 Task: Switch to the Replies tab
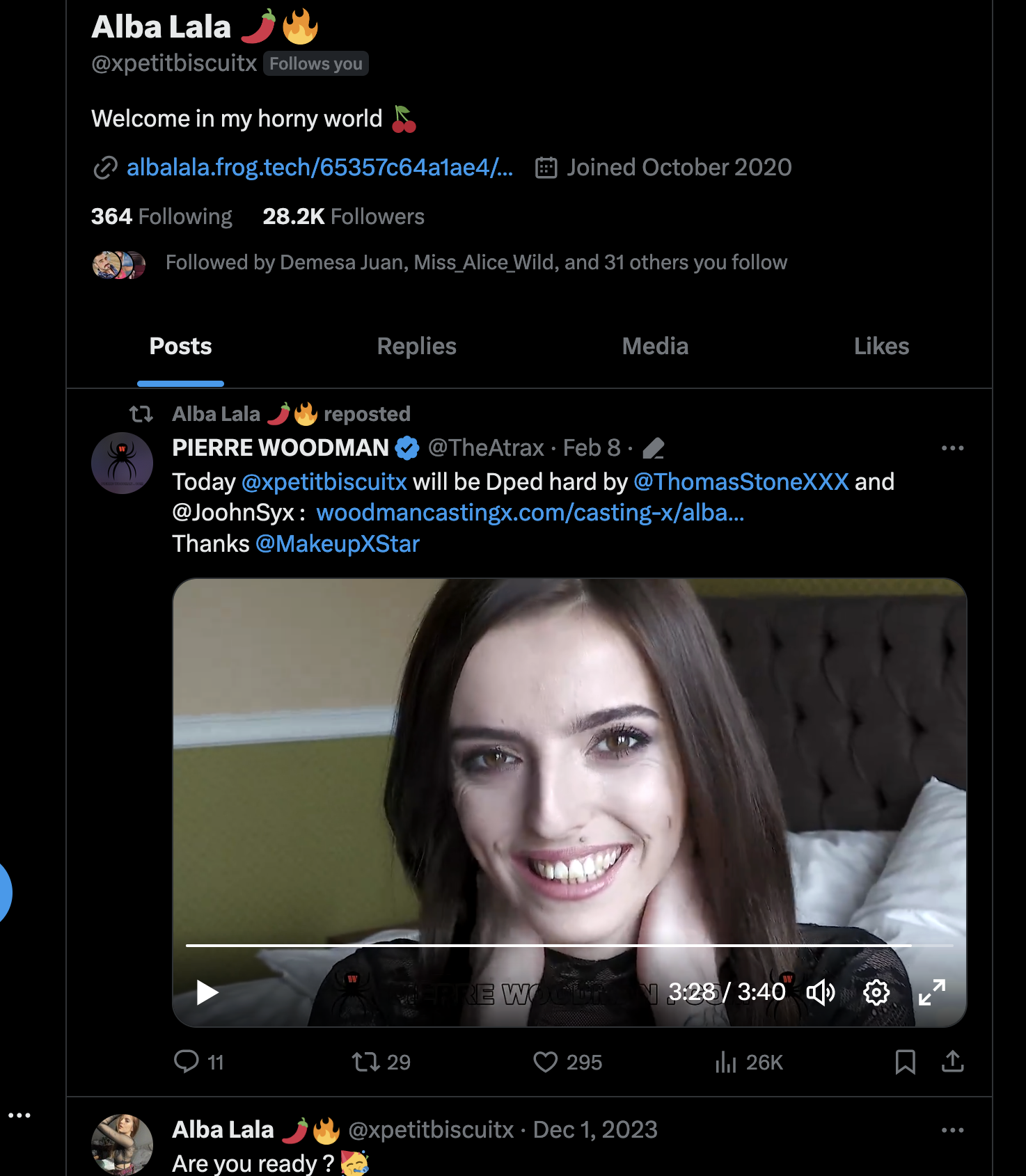[x=416, y=347]
